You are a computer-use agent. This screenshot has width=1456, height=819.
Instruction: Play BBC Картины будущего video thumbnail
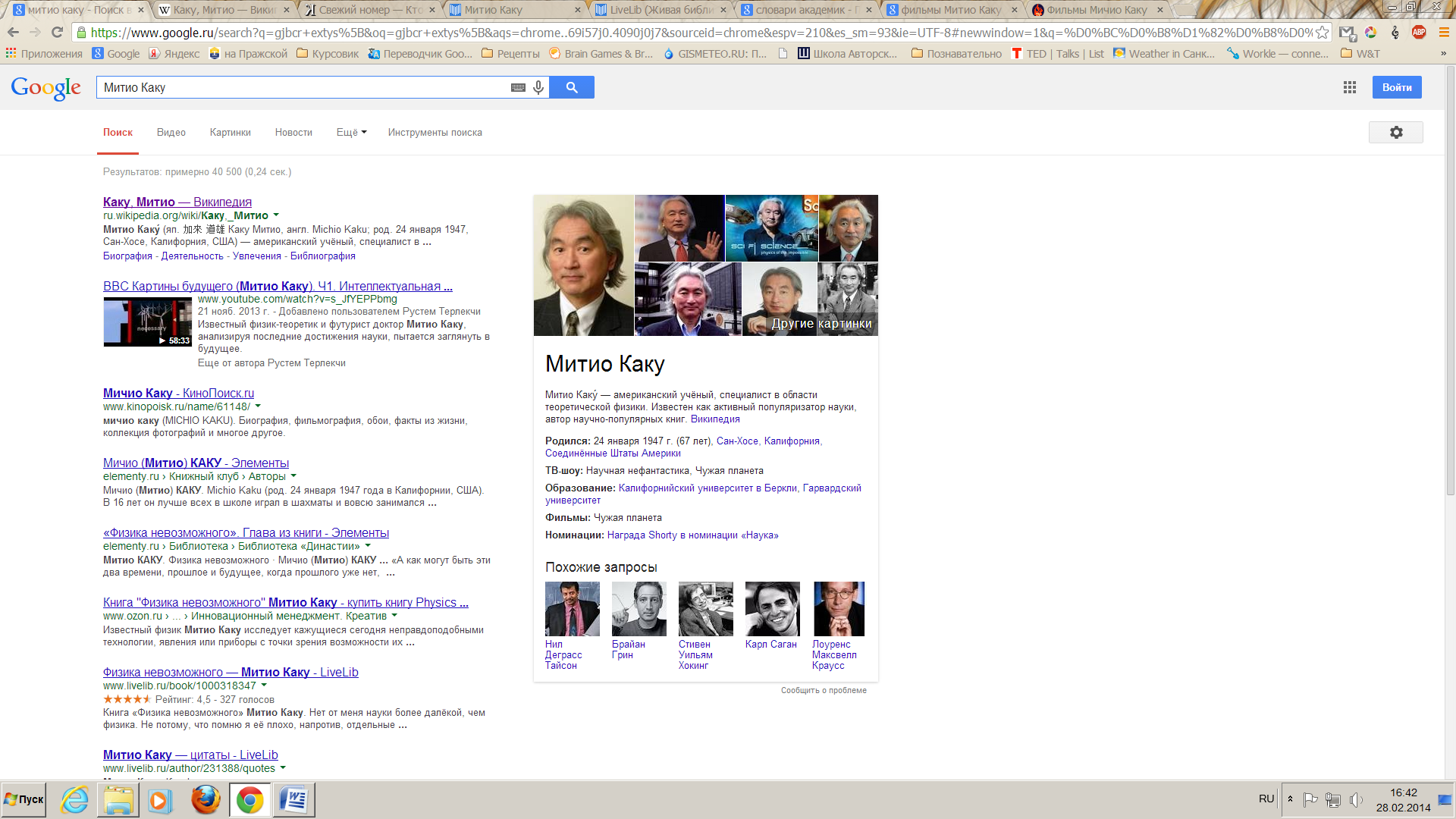coord(148,322)
